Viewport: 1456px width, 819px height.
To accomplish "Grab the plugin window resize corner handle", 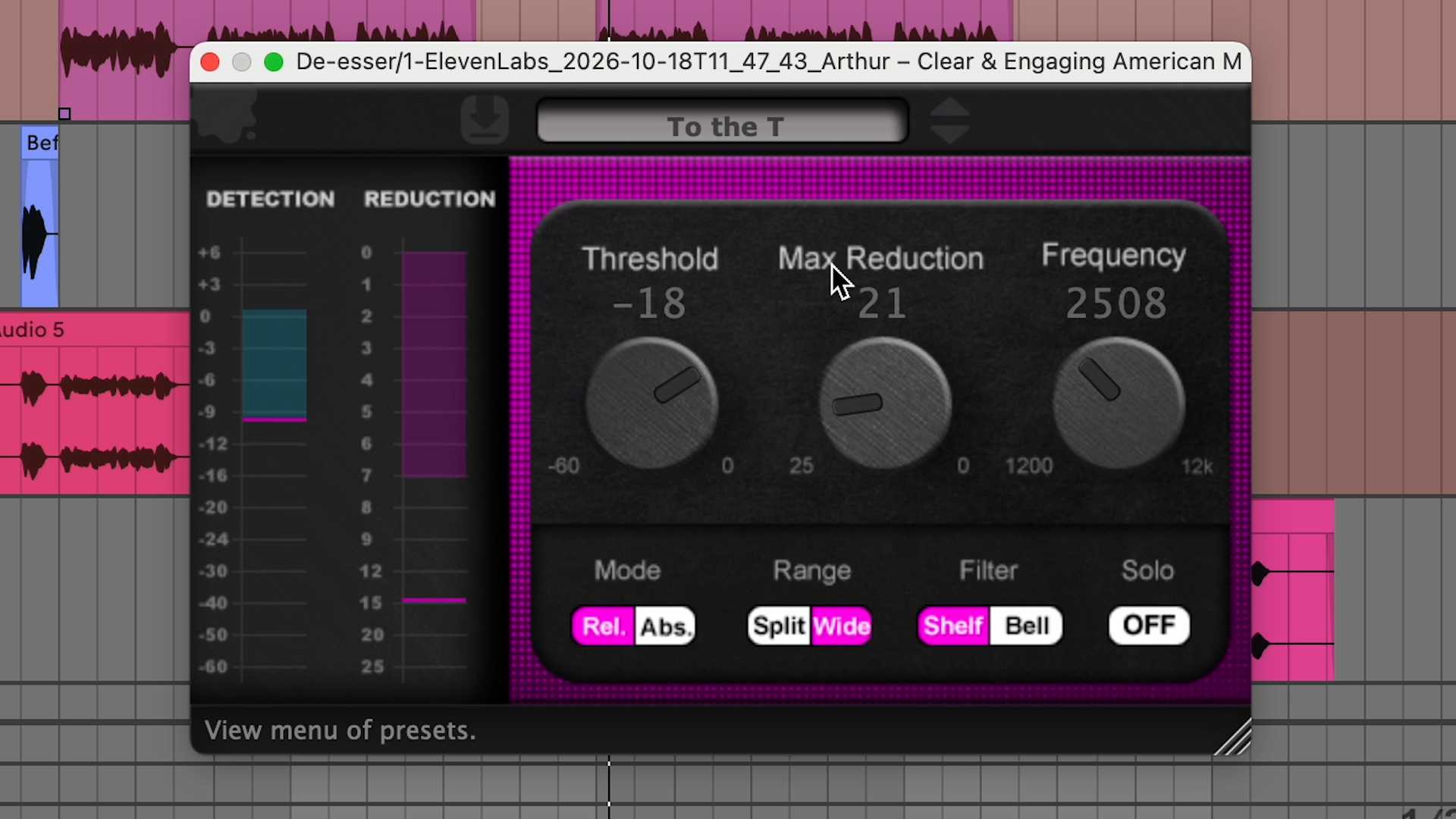I will pos(1233,738).
